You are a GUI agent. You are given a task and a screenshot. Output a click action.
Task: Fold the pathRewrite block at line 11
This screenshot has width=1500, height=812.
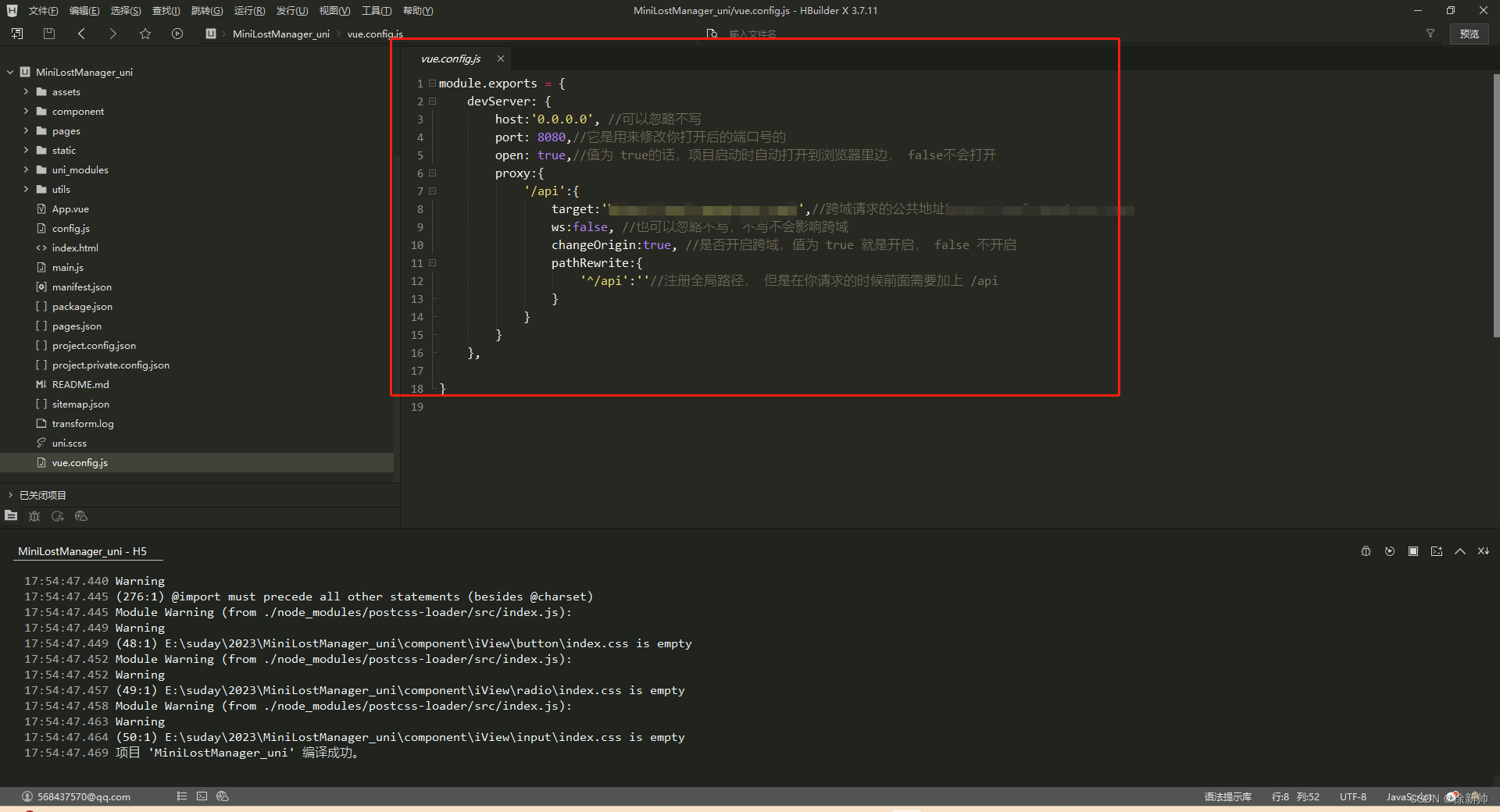(x=433, y=263)
